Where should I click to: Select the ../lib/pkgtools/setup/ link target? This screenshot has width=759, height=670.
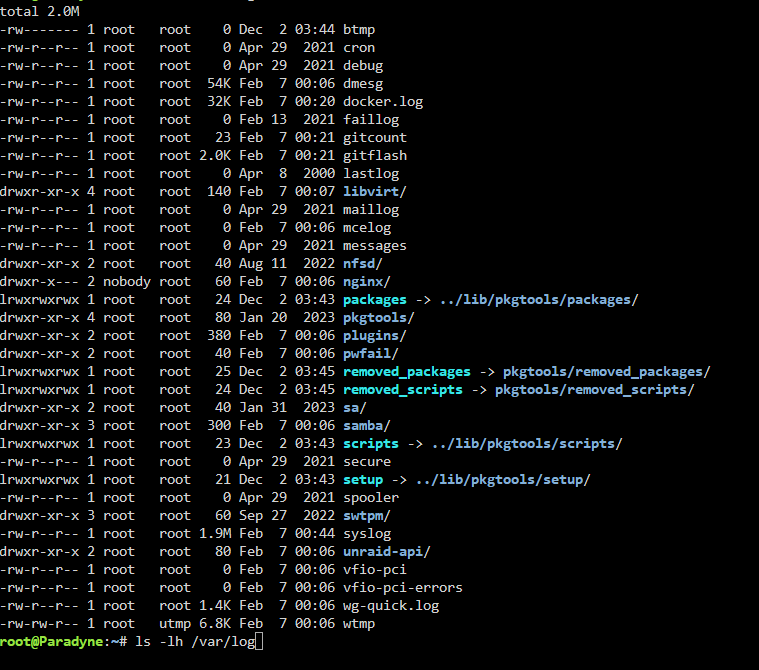pyautogui.click(x=503, y=480)
